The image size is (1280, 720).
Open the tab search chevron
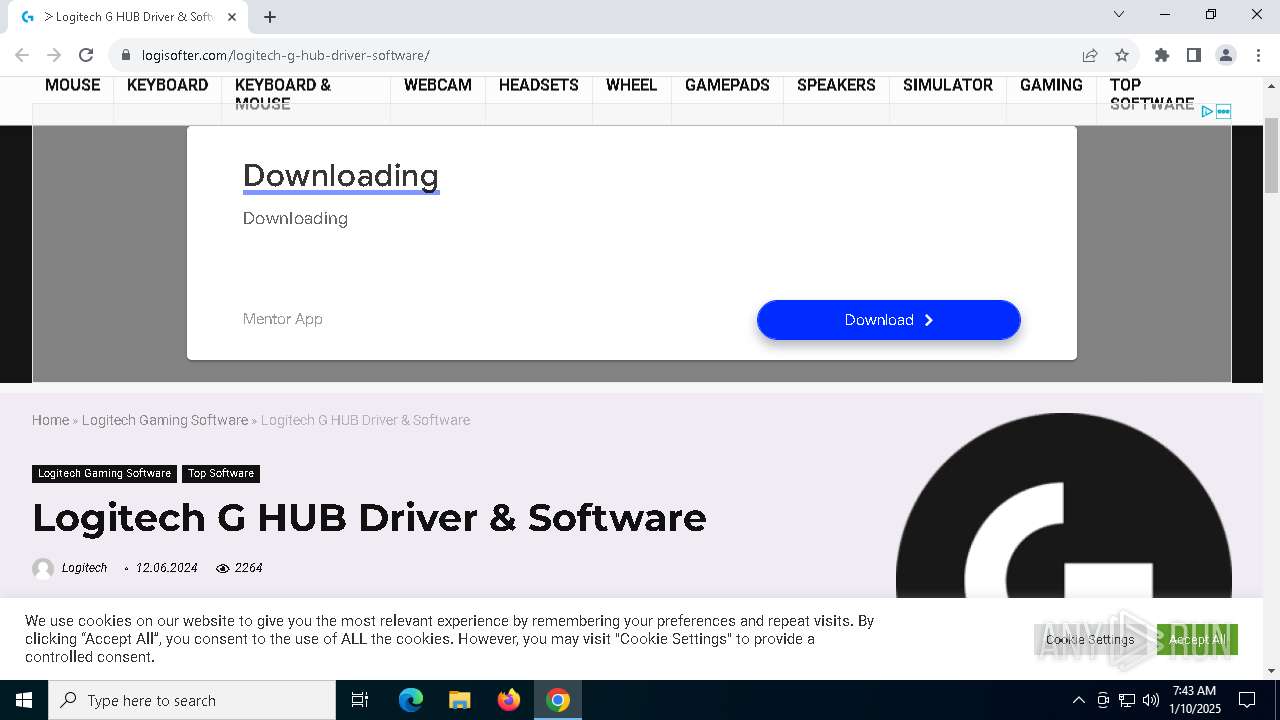click(1119, 14)
